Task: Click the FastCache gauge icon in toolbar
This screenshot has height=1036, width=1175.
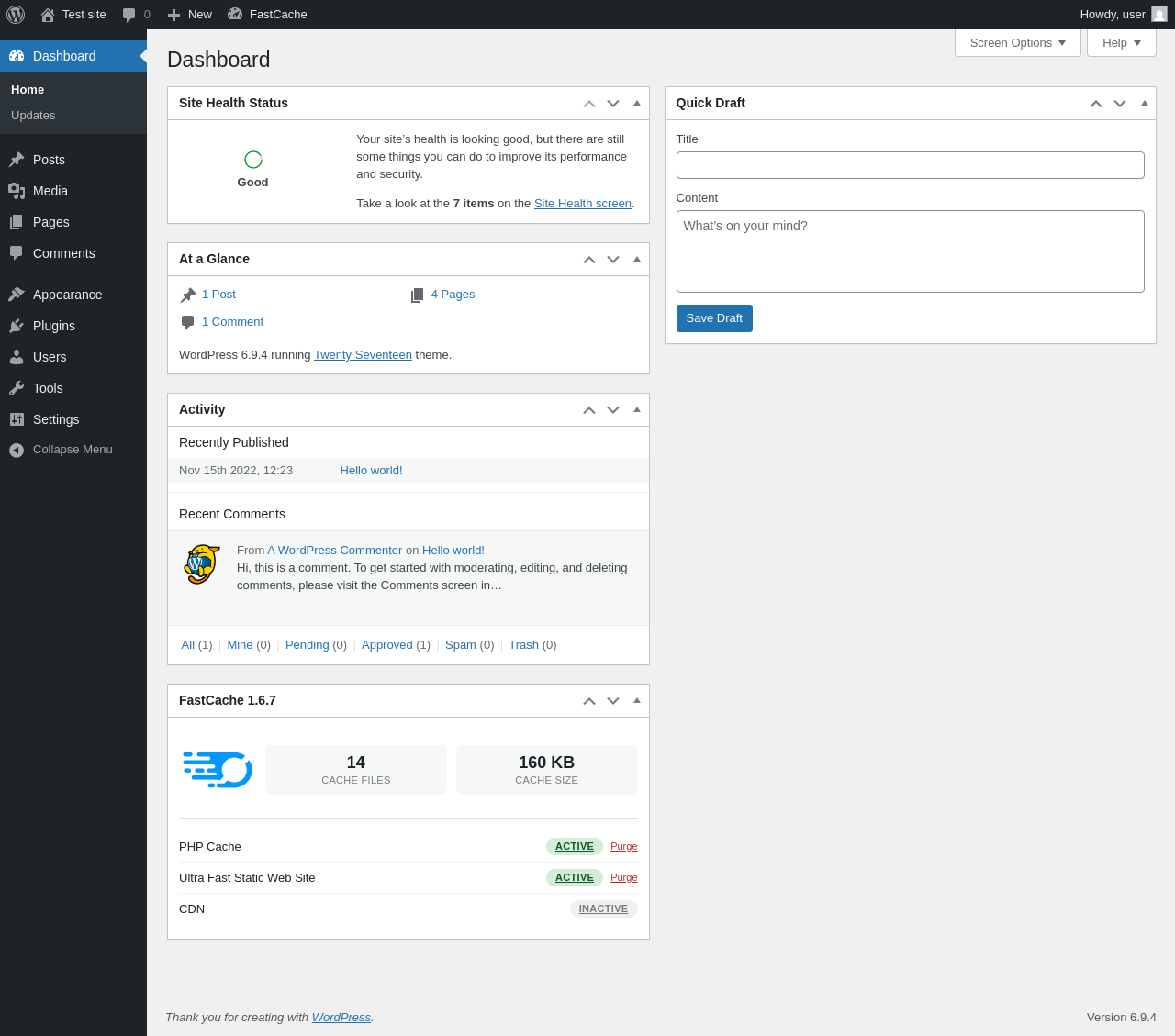Action: [235, 15]
